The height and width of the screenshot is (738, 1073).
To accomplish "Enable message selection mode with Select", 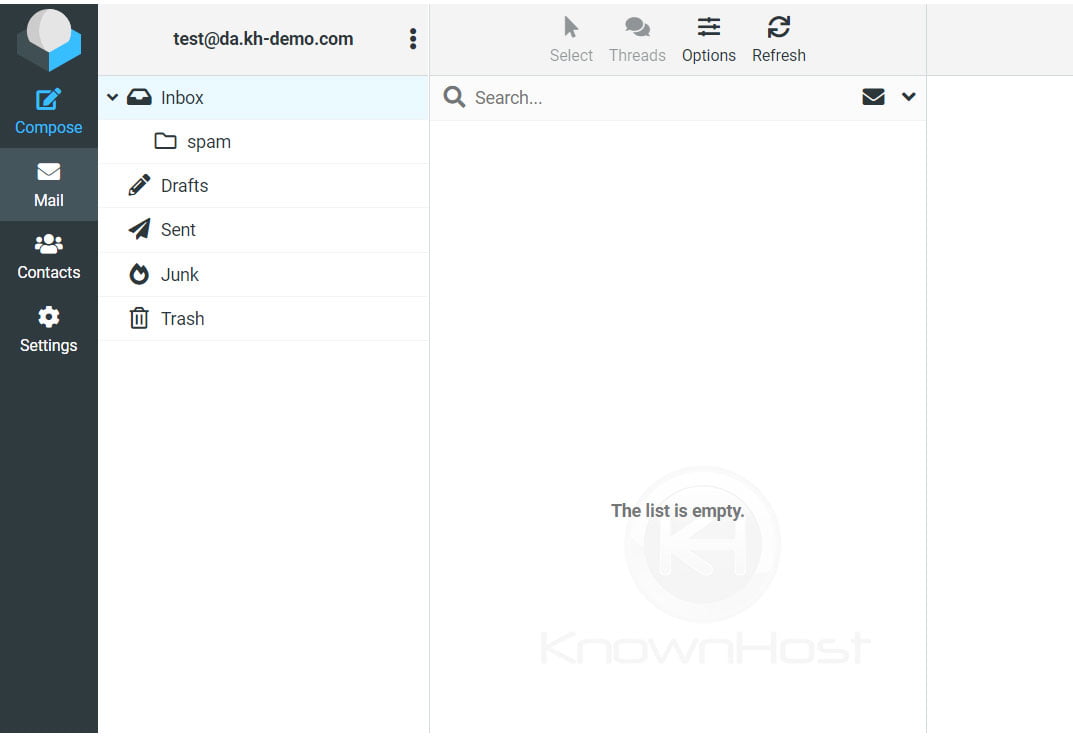I will point(570,38).
